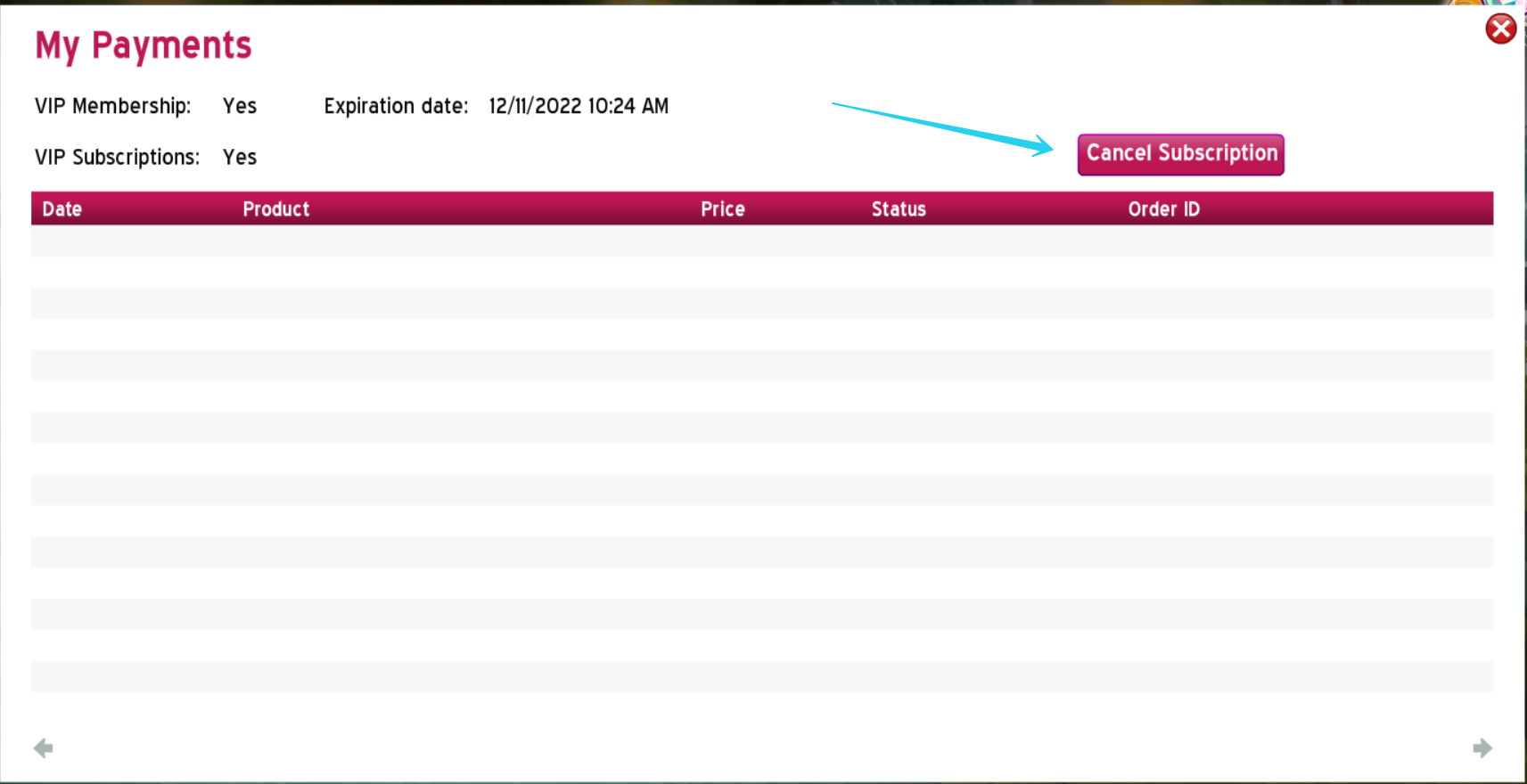Click the VIP Membership label
This screenshot has height=784, width=1527.
113,106
